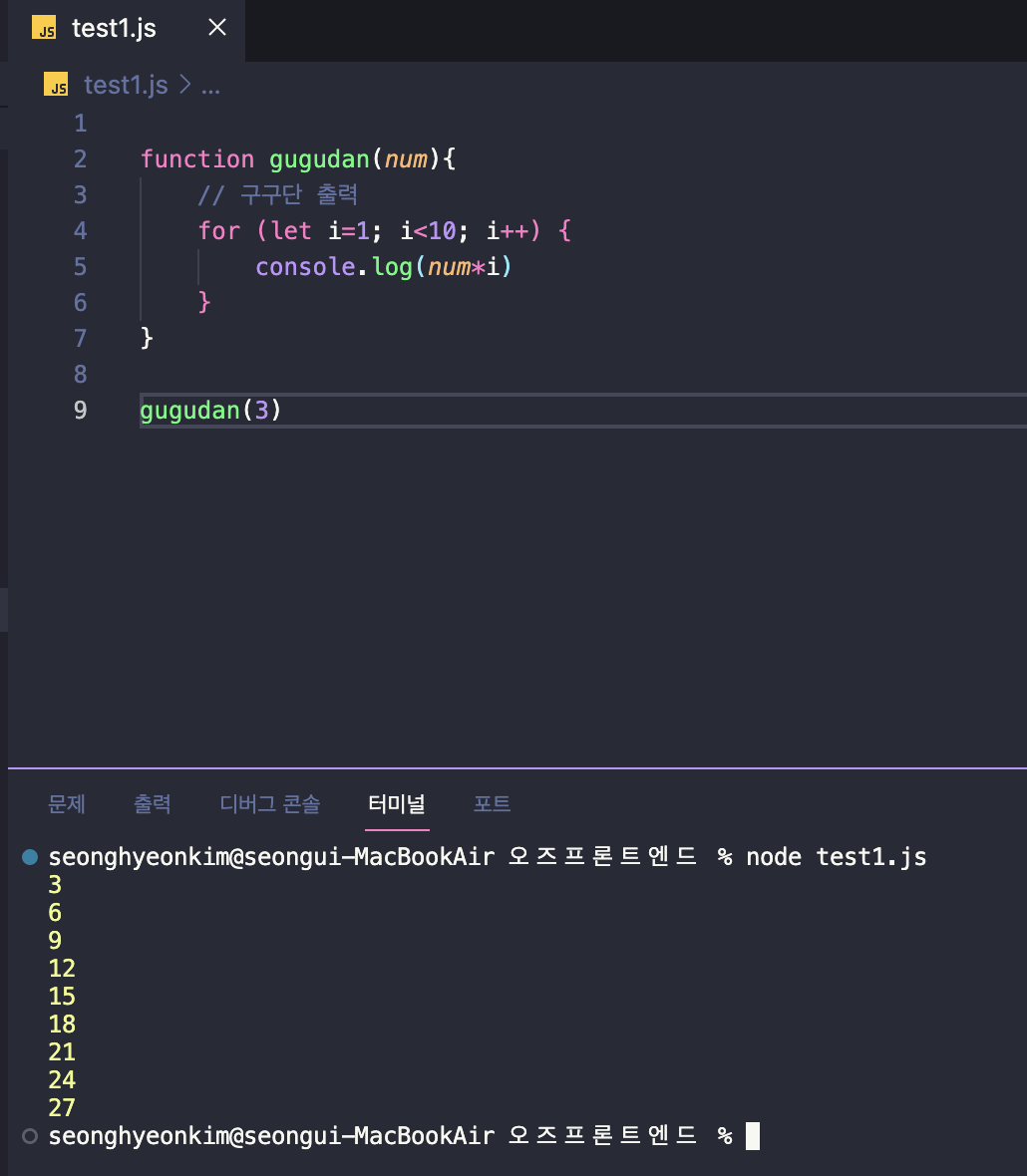Click the for keyword on line 4
This screenshot has width=1027, height=1176.
click(219, 231)
